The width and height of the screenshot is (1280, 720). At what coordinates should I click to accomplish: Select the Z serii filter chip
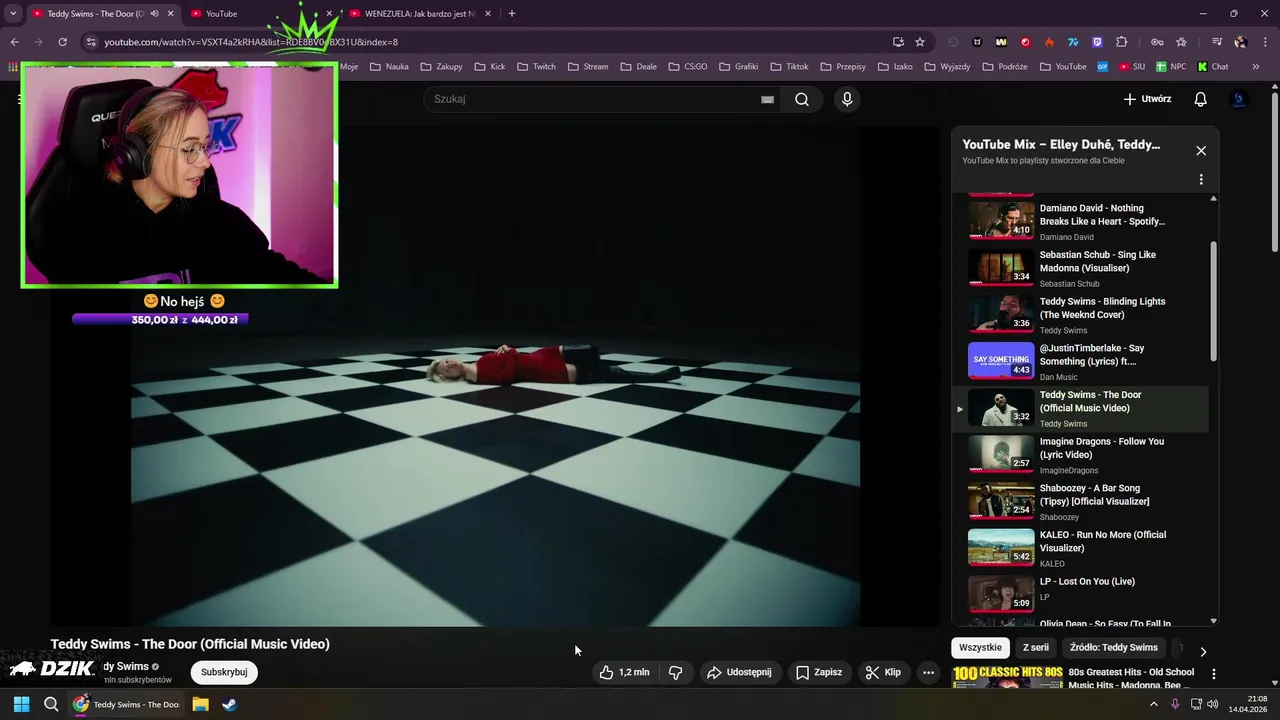point(1036,647)
